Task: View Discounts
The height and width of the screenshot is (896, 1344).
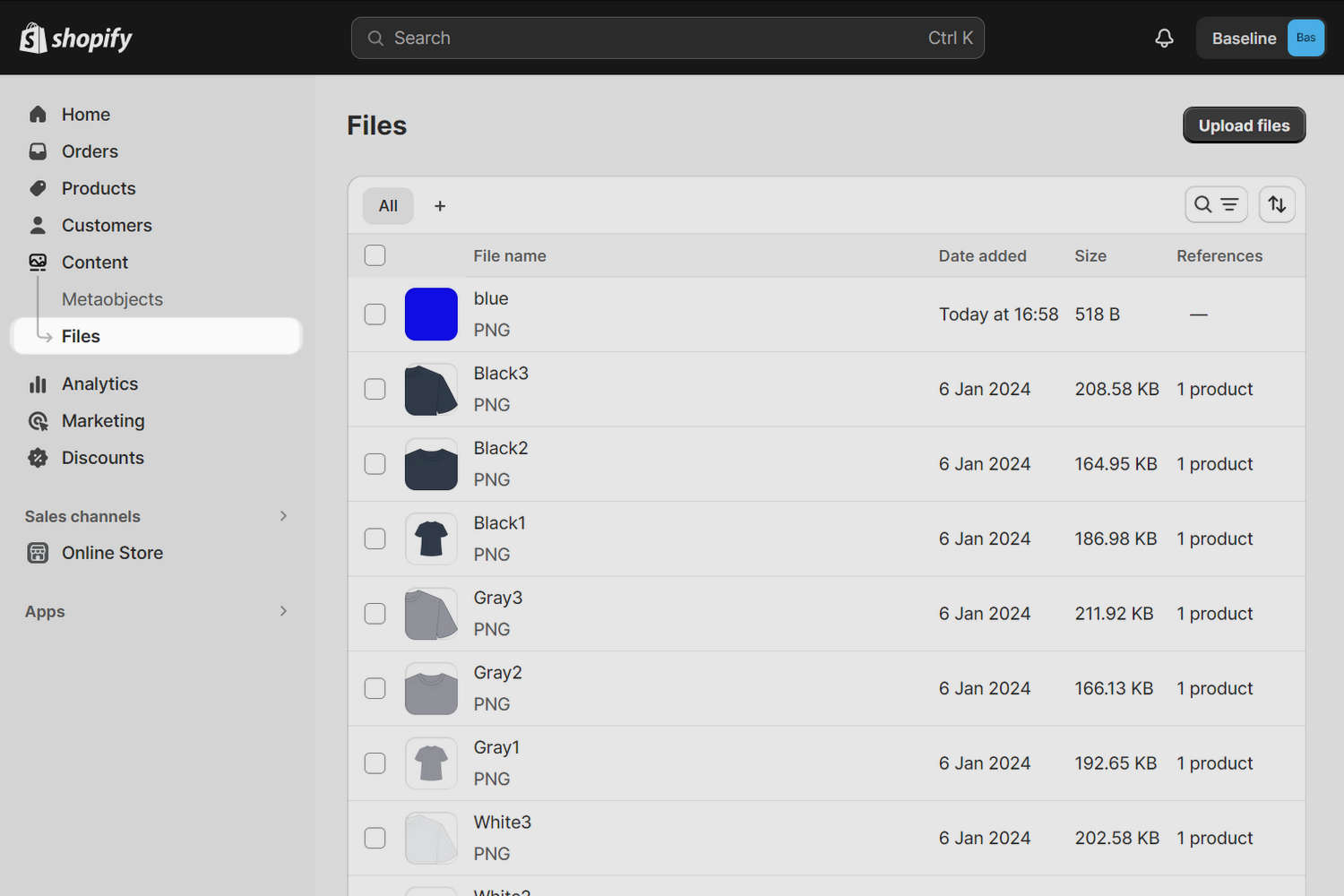Action: point(102,457)
